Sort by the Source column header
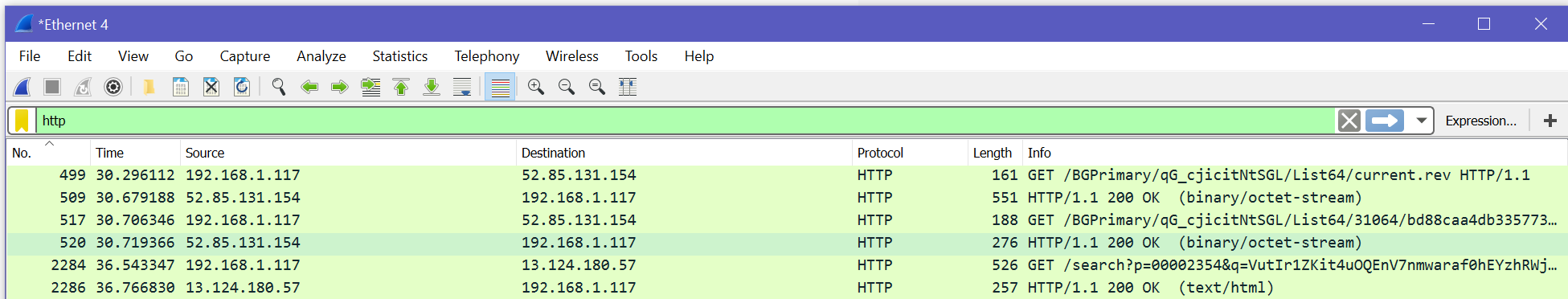Image resolution: width=1568 pixels, height=299 pixels. [x=348, y=153]
